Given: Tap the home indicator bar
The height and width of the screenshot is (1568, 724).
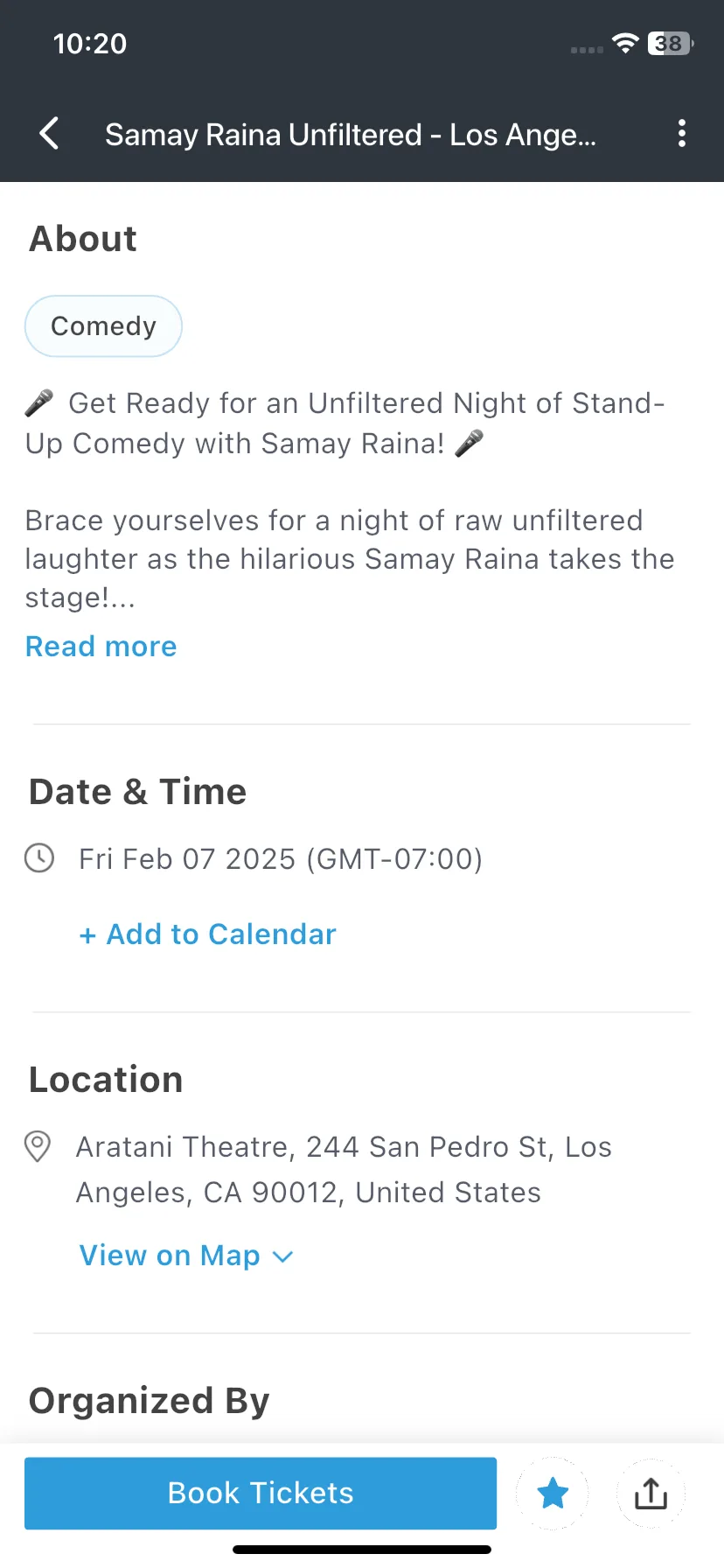Looking at the screenshot, I should (x=362, y=1550).
